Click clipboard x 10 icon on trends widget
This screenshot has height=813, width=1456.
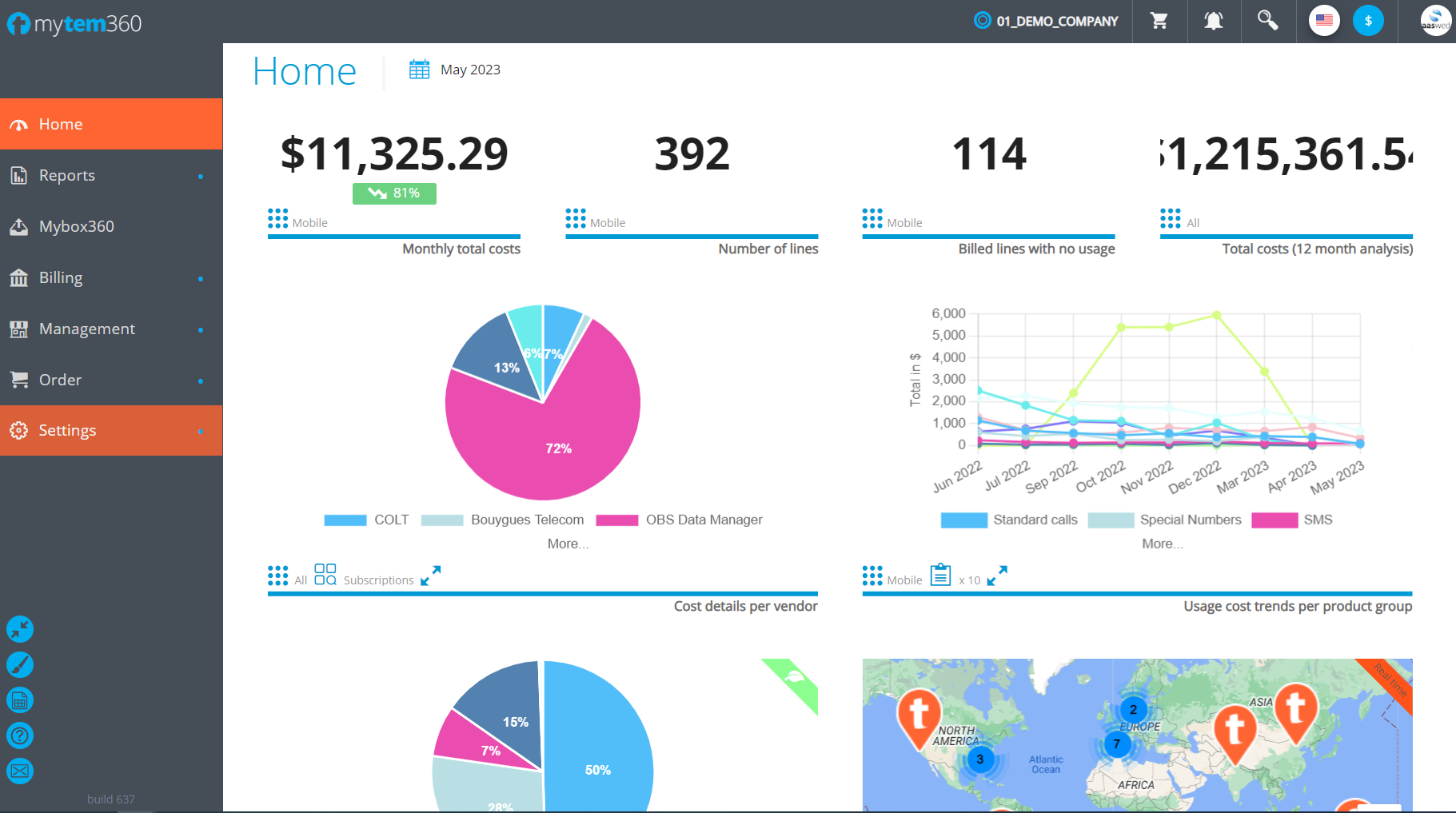[941, 574]
